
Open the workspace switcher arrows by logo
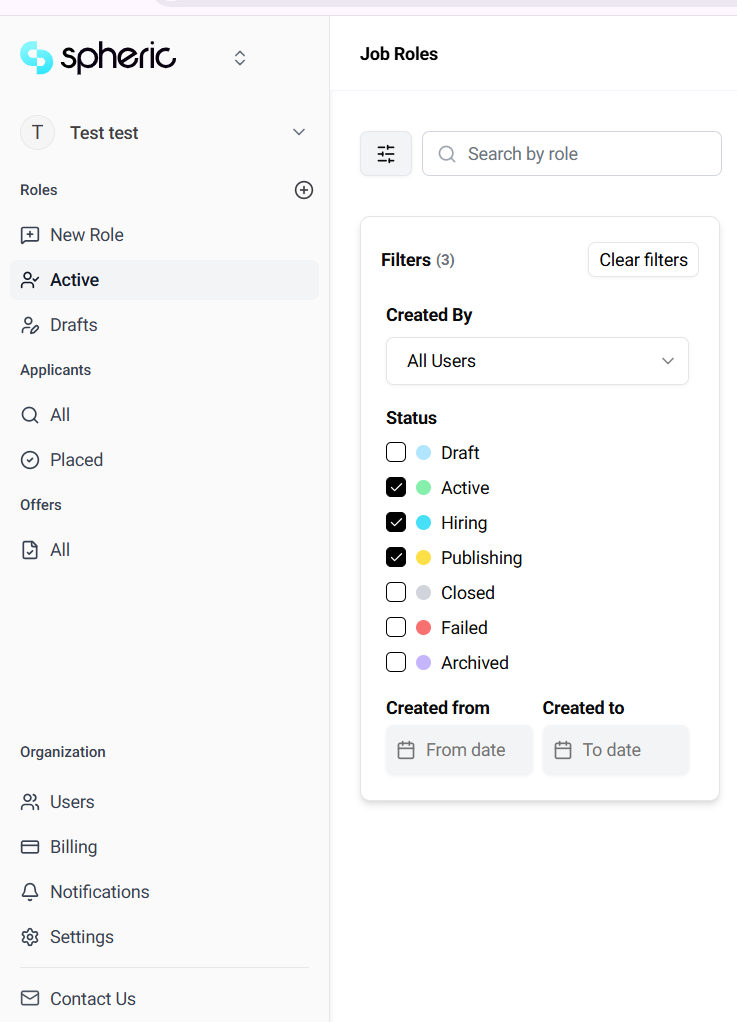[240, 58]
